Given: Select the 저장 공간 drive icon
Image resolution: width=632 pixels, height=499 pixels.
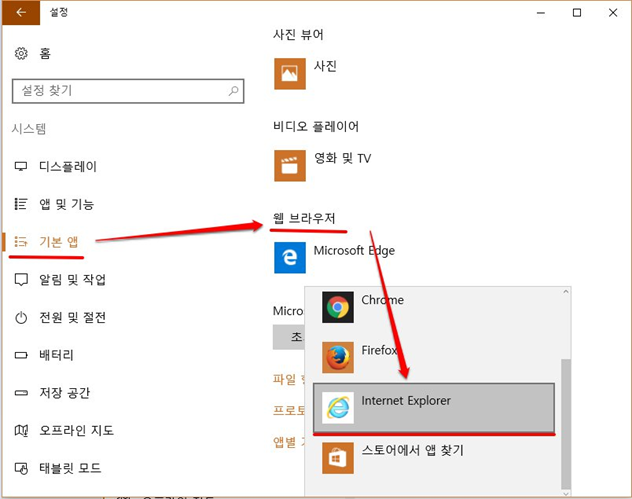Looking at the screenshot, I should [x=21, y=393].
